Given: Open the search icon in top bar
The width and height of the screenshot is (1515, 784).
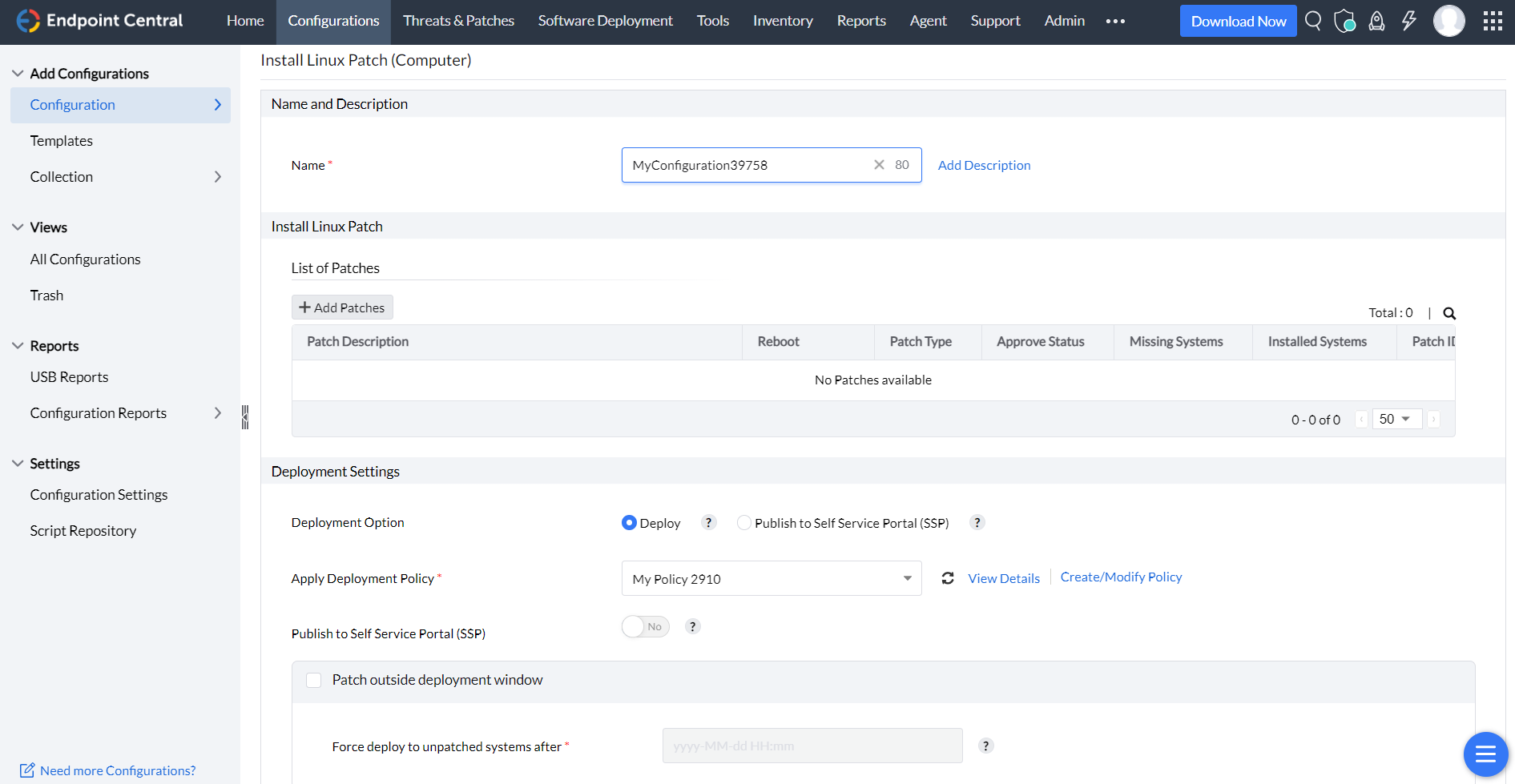Looking at the screenshot, I should point(1312,21).
